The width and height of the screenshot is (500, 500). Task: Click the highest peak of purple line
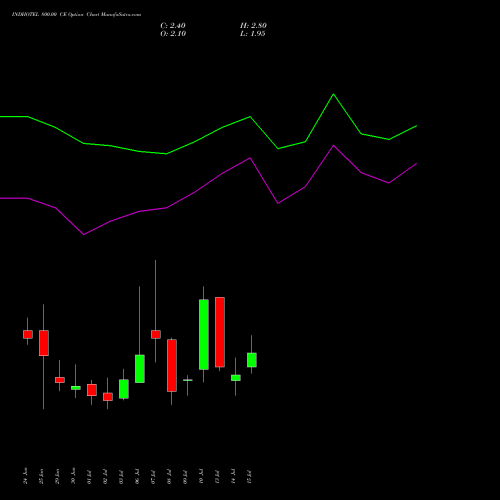pyautogui.click(x=333, y=145)
